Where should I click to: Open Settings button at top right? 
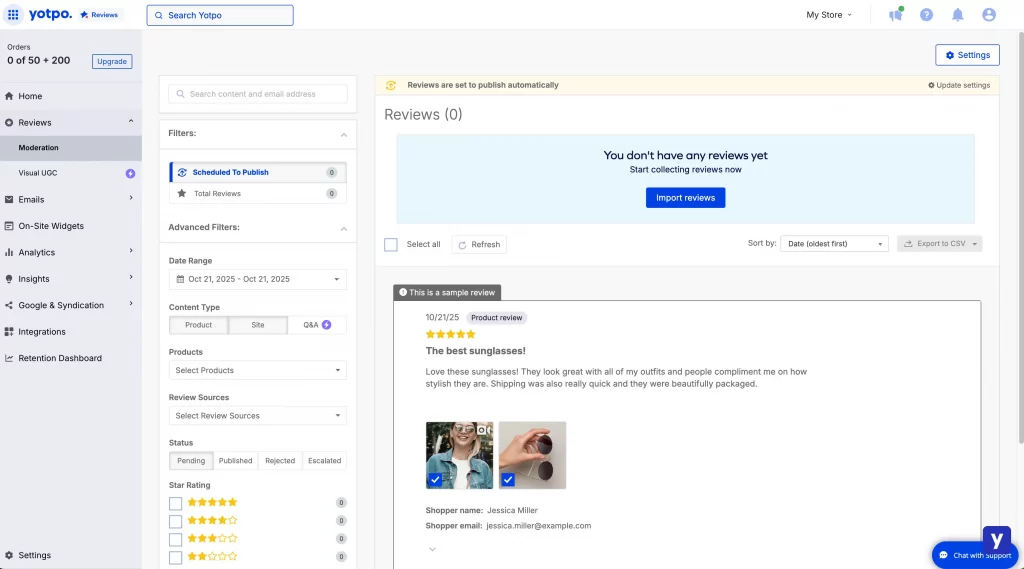[967, 55]
